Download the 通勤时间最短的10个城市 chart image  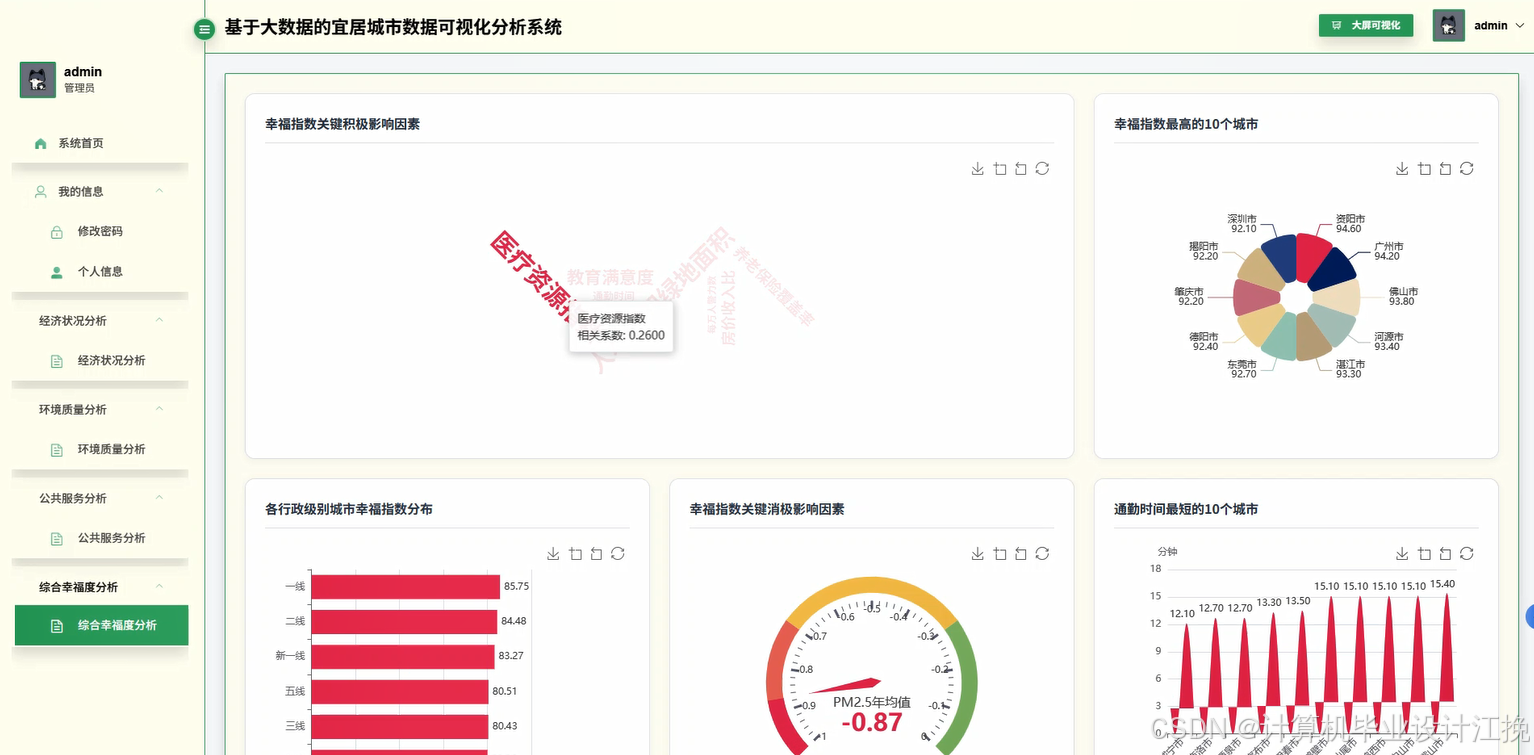(1402, 554)
